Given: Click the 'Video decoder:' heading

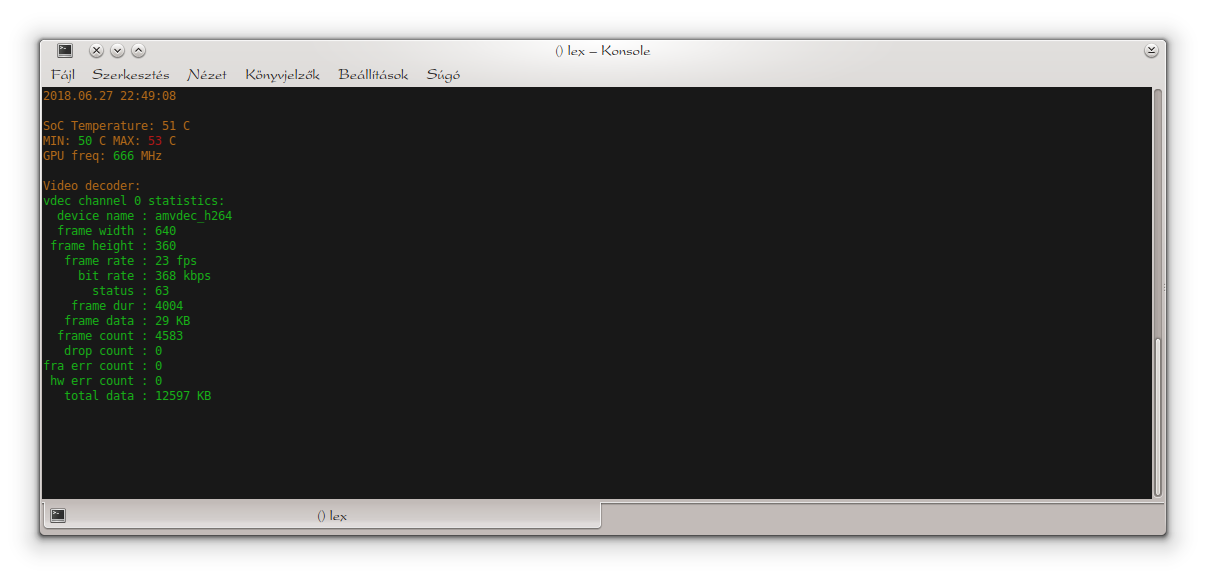Looking at the screenshot, I should pos(92,186).
